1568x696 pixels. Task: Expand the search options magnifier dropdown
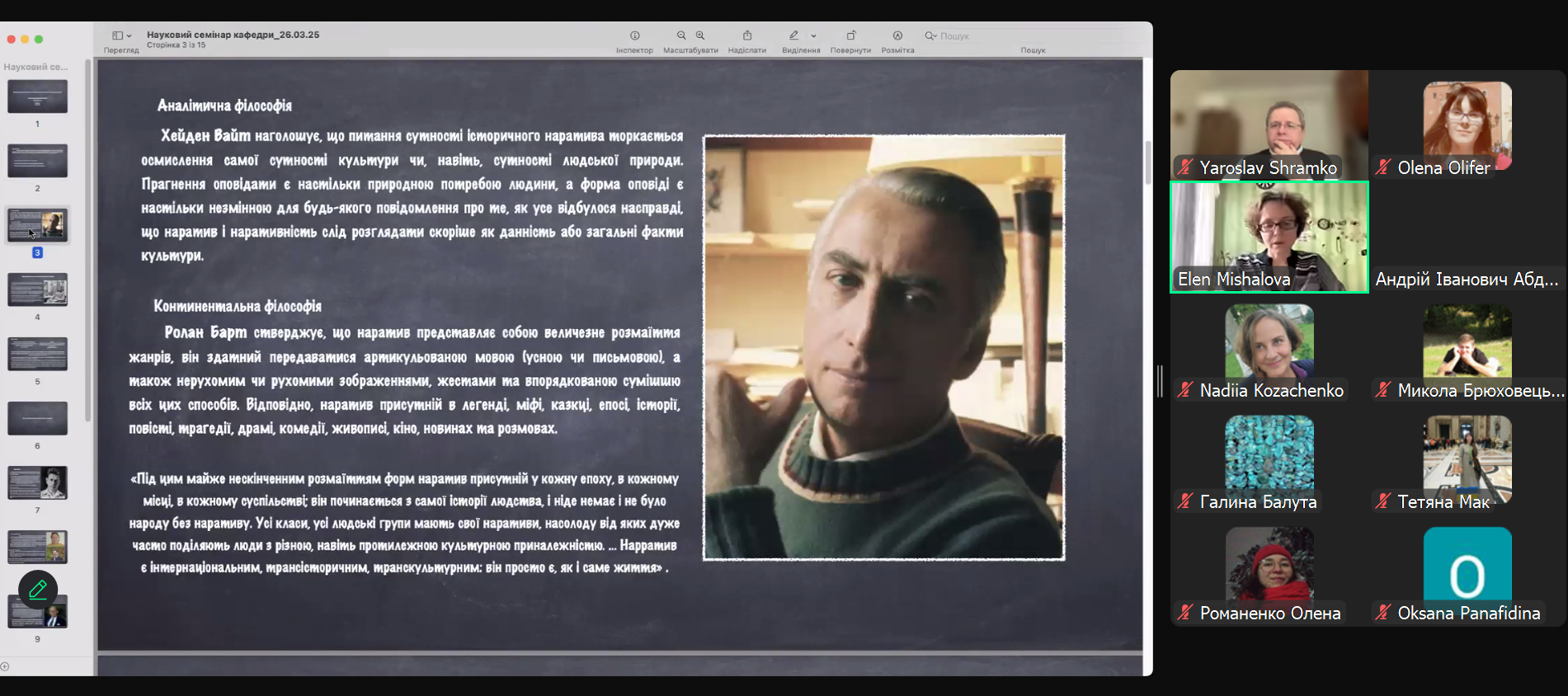click(x=930, y=35)
